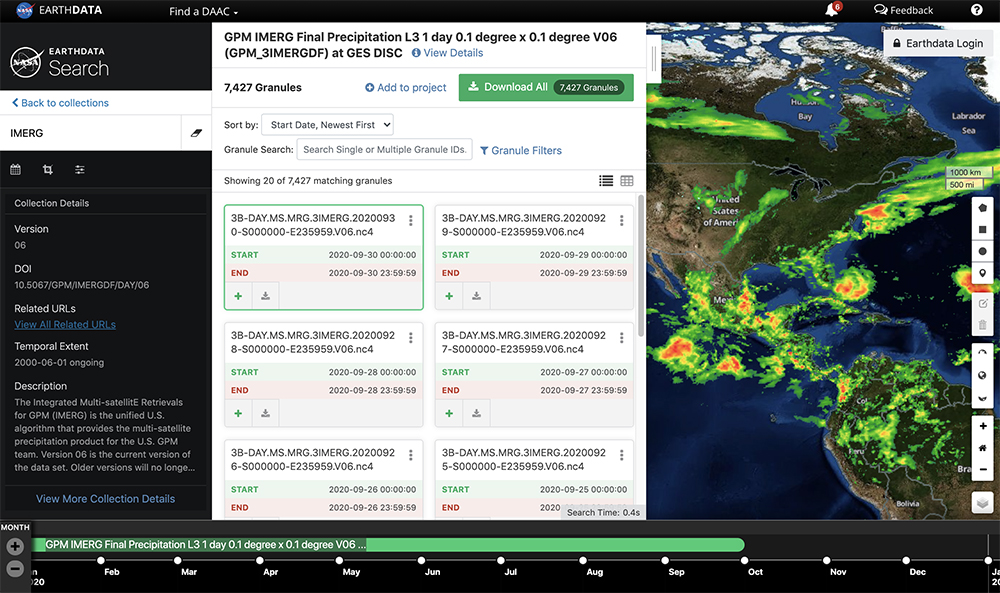Click the DOI value 10.5067/GPM/IMERGDF/DAY/06

[x=82, y=285]
